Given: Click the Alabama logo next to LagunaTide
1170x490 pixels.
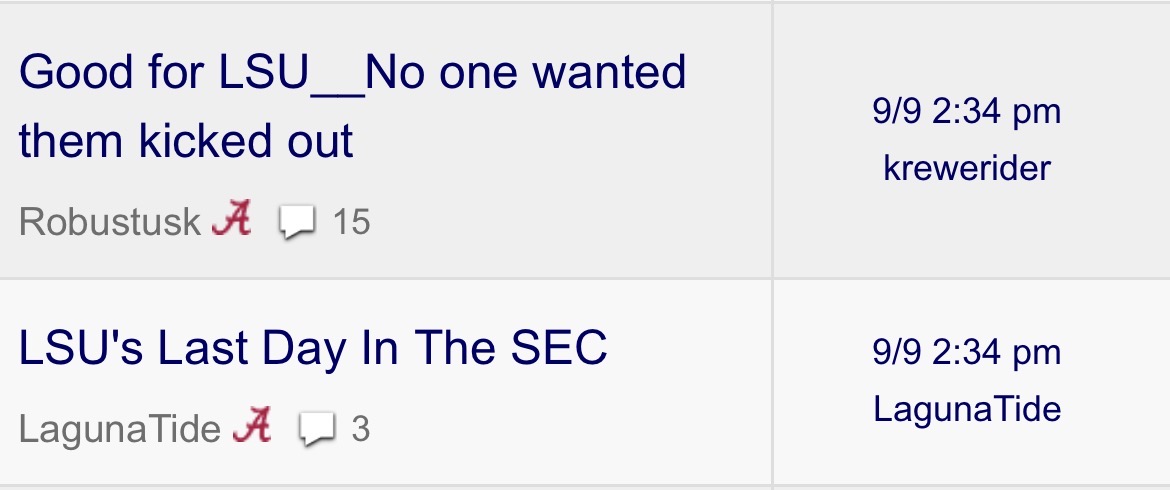Looking at the screenshot, I should 251,425.
